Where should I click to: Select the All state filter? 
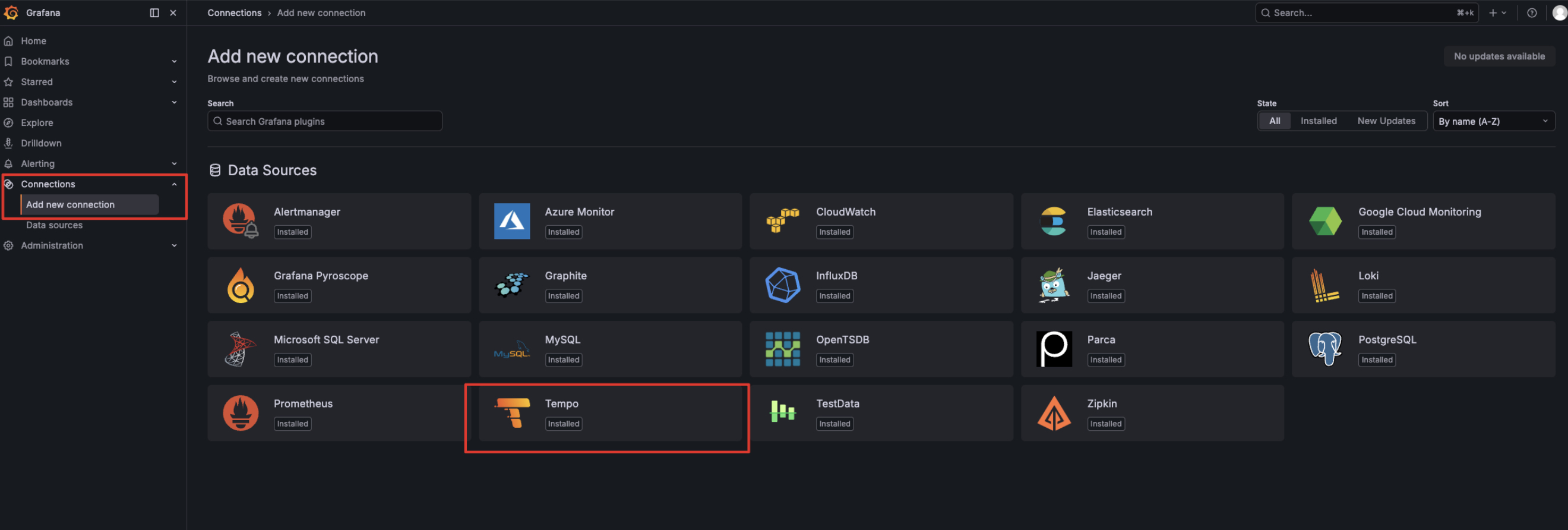[x=1274, y=121]
